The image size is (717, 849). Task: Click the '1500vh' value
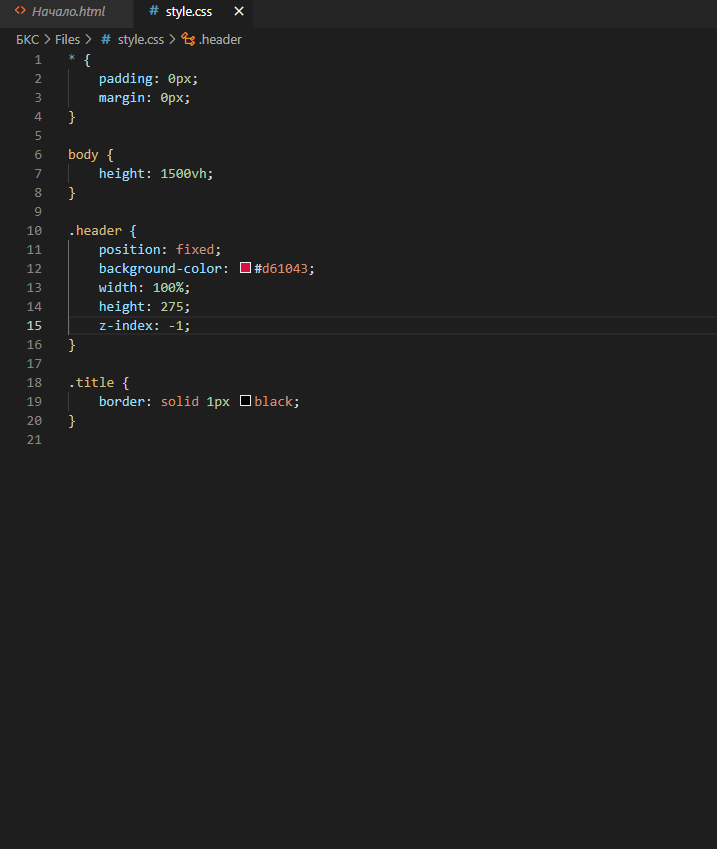coord(184,174)
